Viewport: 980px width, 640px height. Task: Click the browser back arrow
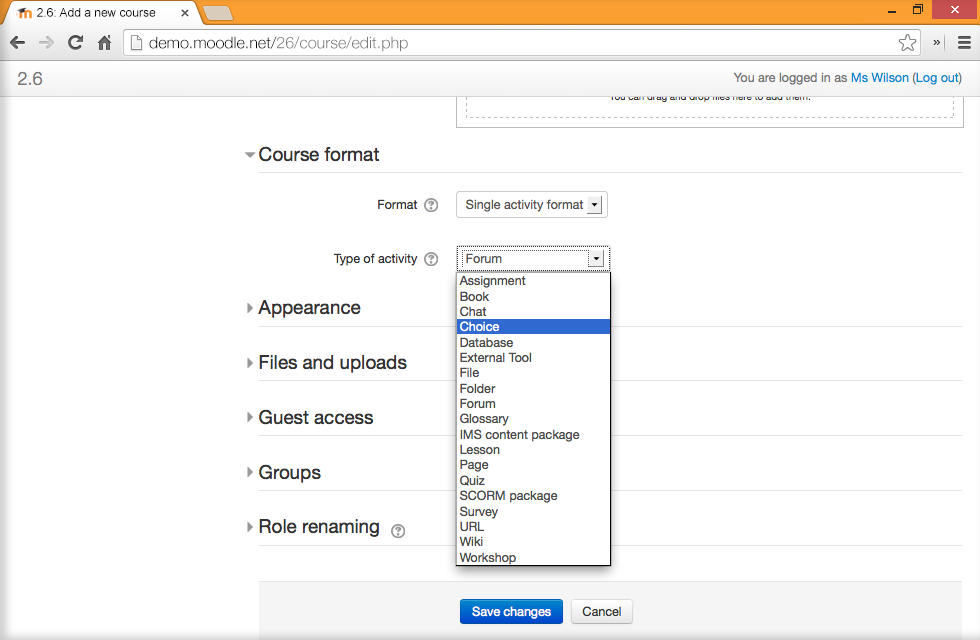pos(17,43)
